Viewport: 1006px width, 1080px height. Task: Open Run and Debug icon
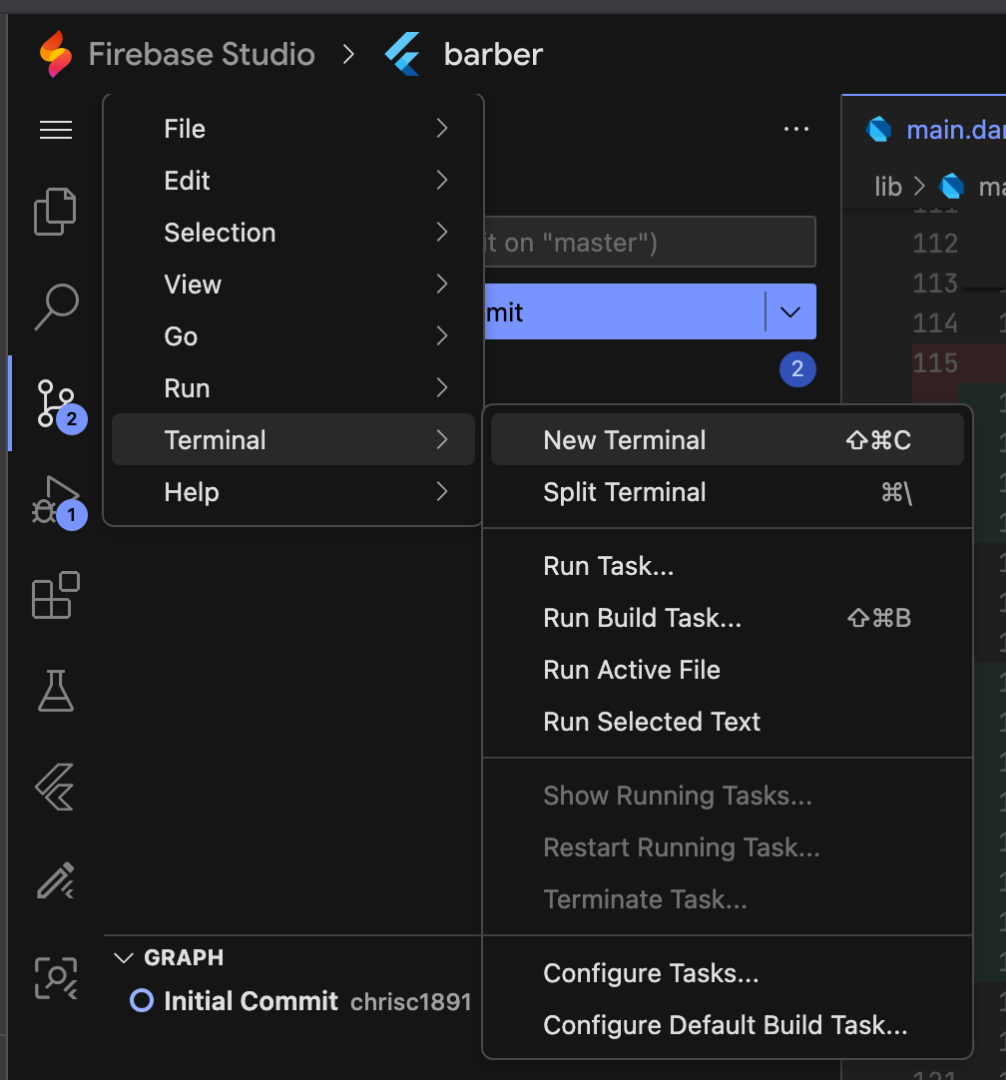[56, 499]
